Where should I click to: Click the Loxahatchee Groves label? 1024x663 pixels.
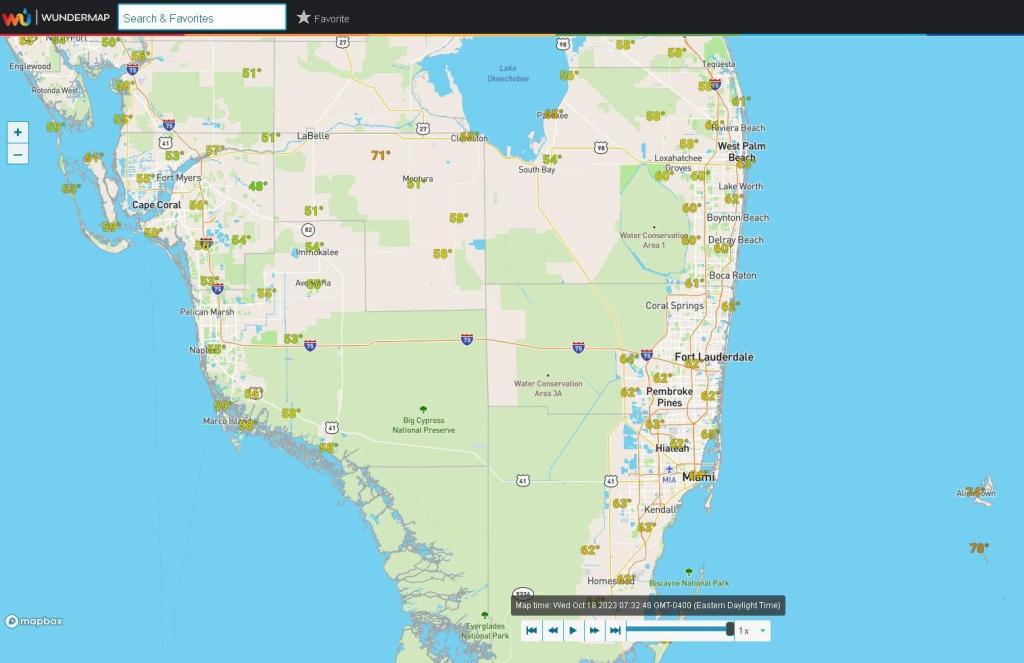679,163
